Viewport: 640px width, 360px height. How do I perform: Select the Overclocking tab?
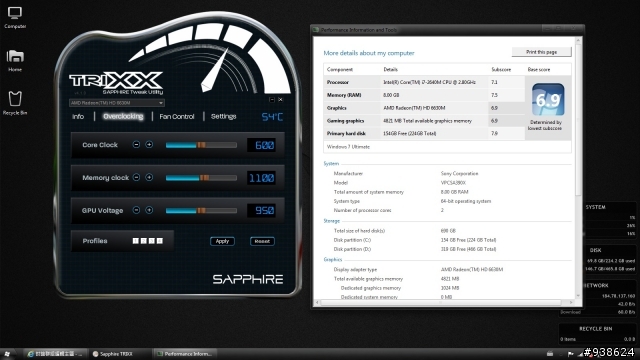point(123,116)
